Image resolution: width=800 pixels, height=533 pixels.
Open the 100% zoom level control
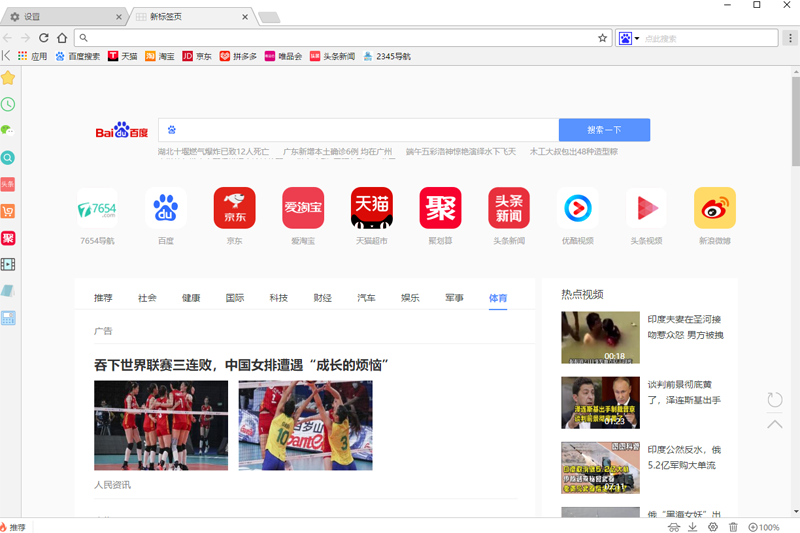click(764, 527)
